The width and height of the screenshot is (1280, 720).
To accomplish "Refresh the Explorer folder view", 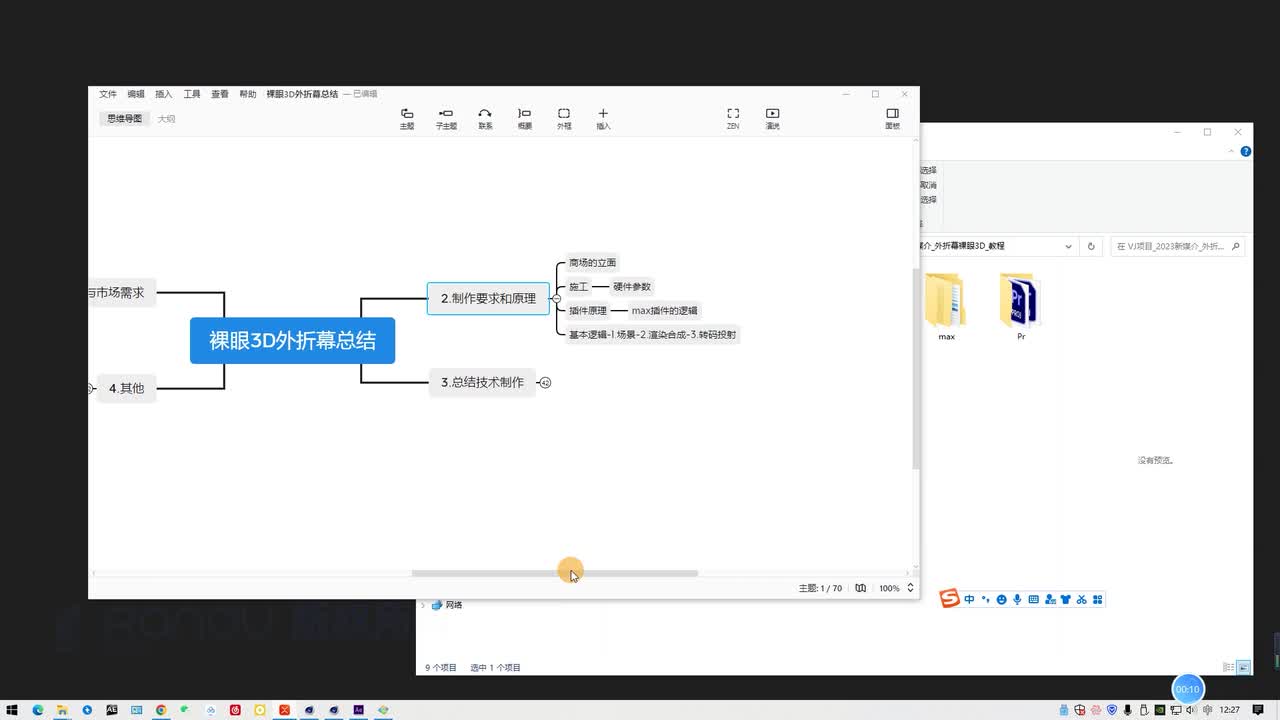I will tap(1091, 246).
